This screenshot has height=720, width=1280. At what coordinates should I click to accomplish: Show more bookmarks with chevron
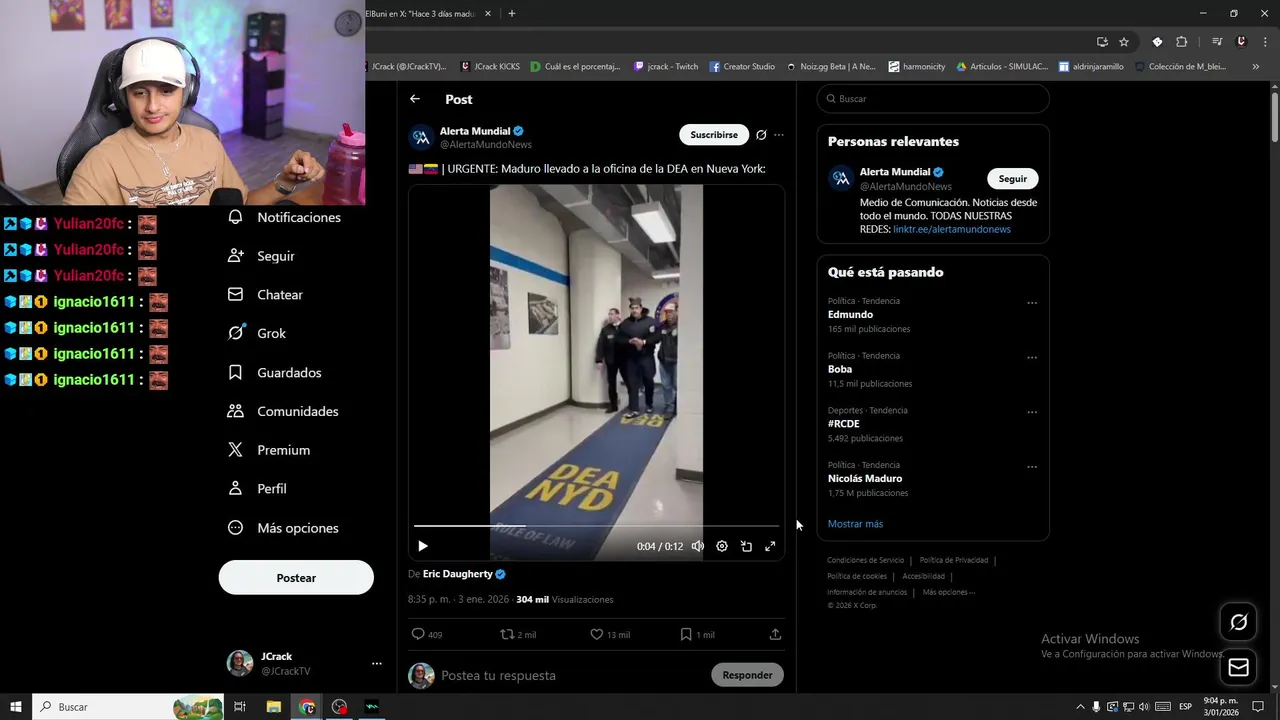[x=1256, y=67]
